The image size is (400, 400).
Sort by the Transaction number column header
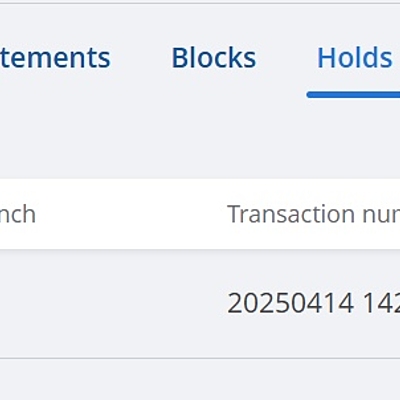[313, 214]
